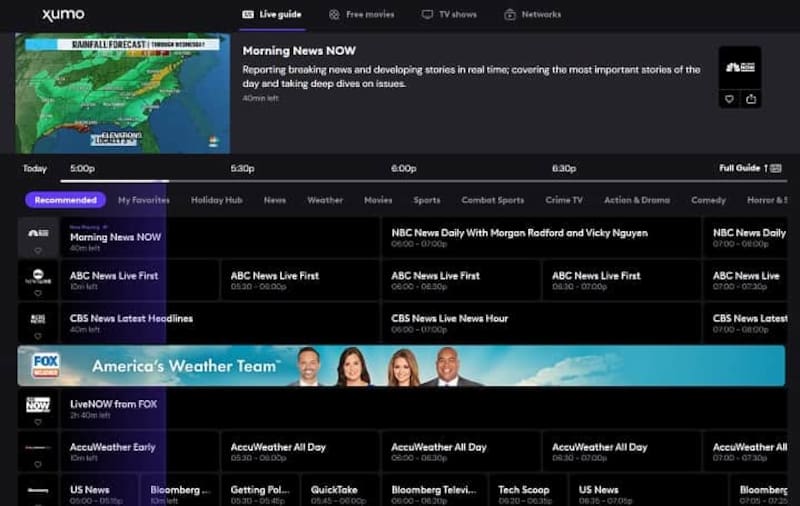Open the Networks page
The height and width of the screenshot is (506, 800).
(532, 15)
